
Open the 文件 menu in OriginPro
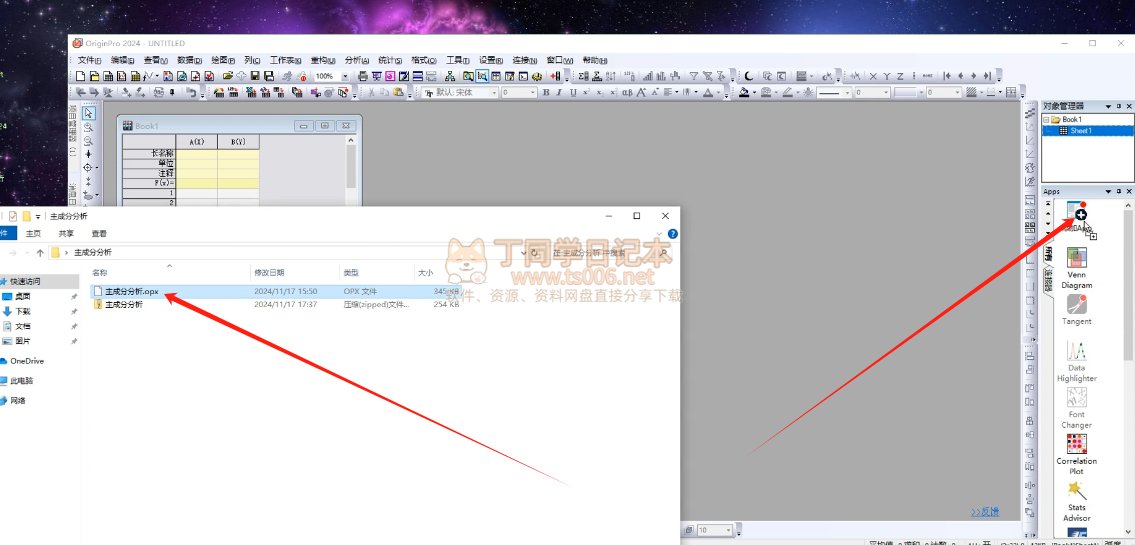[89, 60]
